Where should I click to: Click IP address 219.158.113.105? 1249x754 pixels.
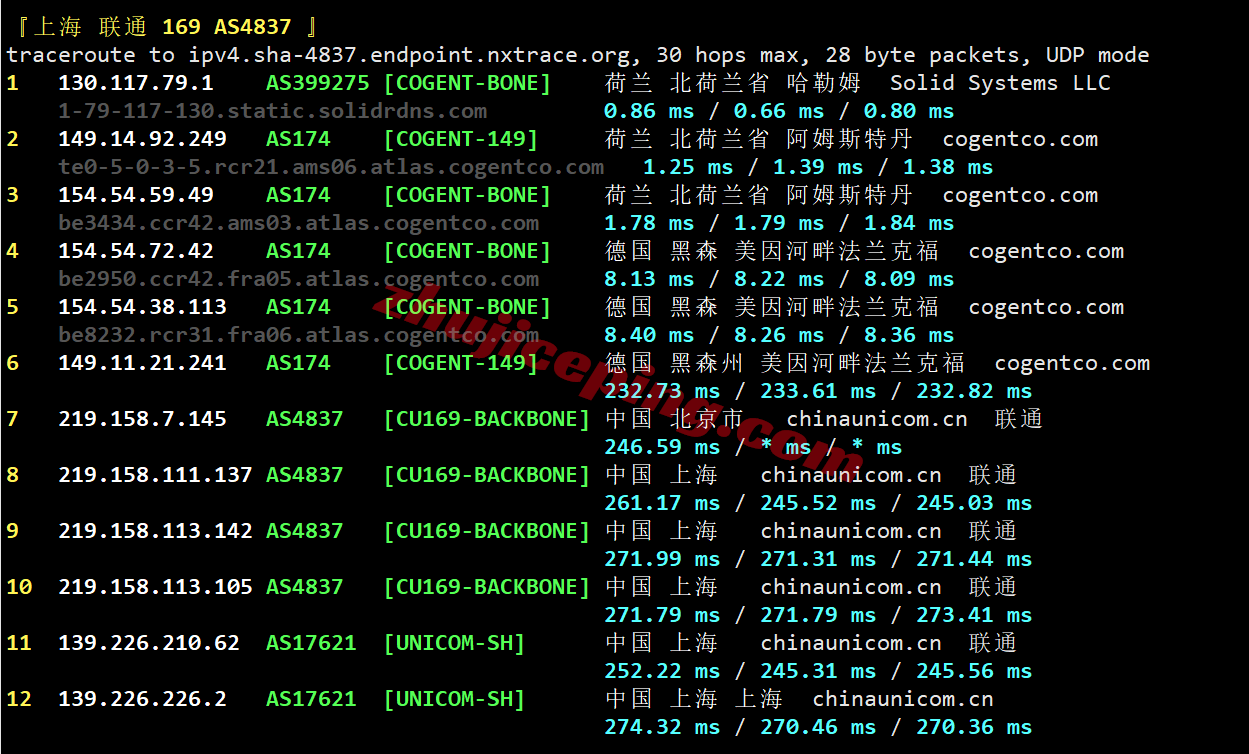(155, 587)
